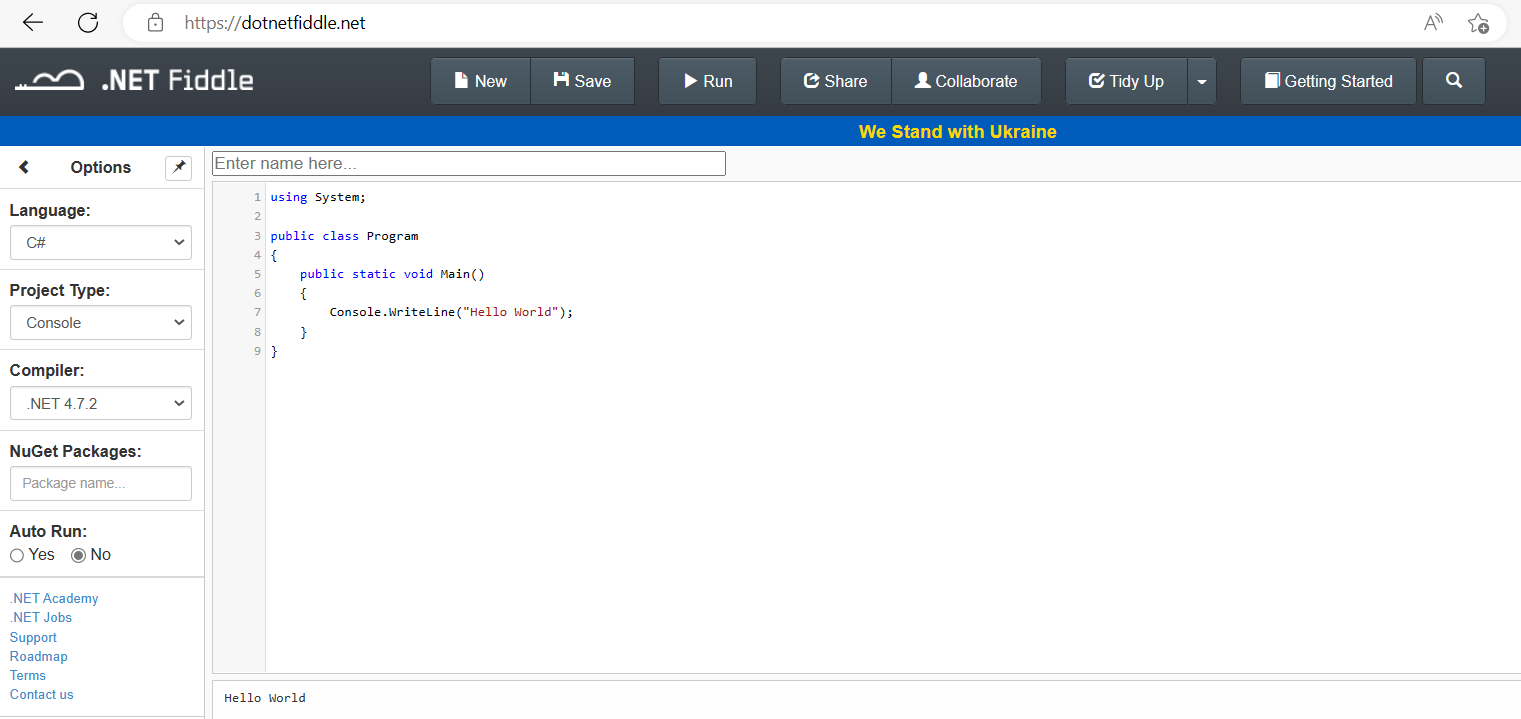Image resolution: width=1521 pixels, height=719 pixels.
Task: Open Project Type dropdown showing Console
Action: point(101,323)
